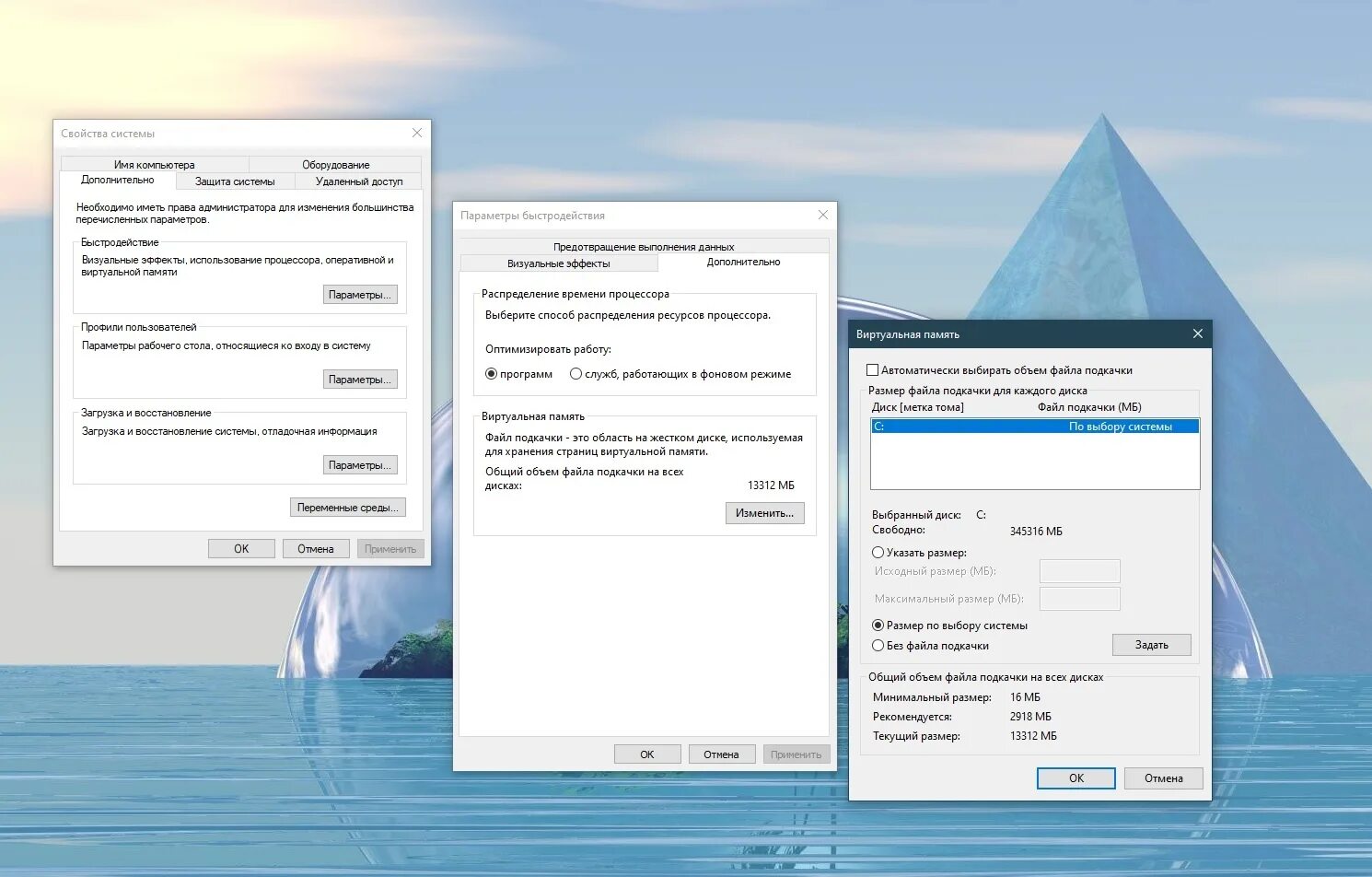Switch to the Защита системы tab

[235, 181]
